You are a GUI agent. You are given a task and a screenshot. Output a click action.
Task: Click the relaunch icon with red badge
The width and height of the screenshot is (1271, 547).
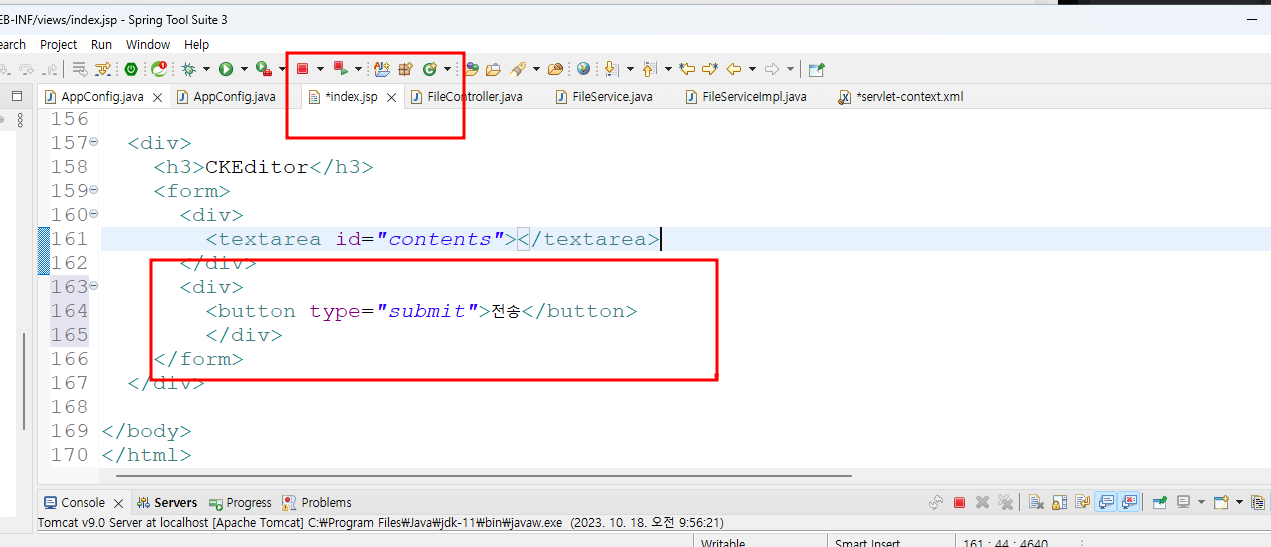[x=159, y=69]
